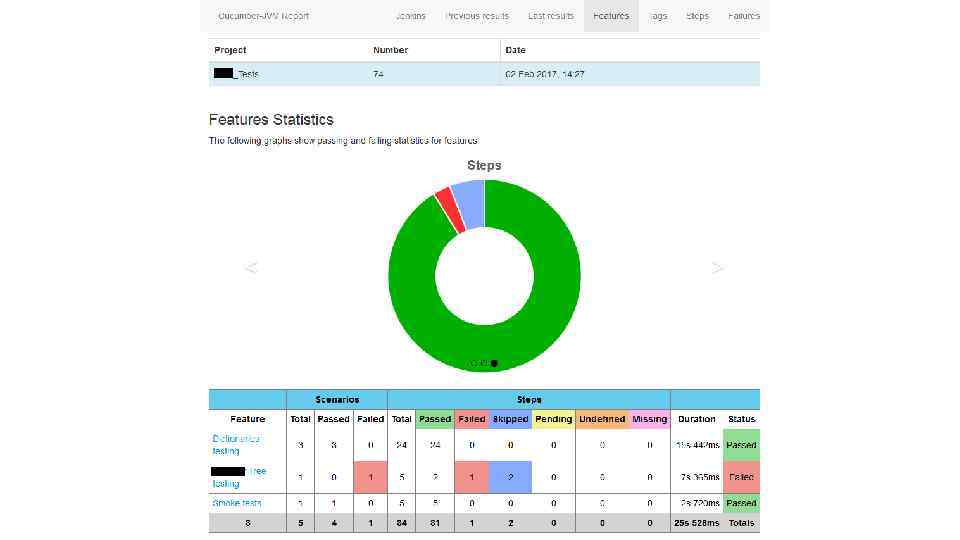Open the Tags tab

pos(658,16)
